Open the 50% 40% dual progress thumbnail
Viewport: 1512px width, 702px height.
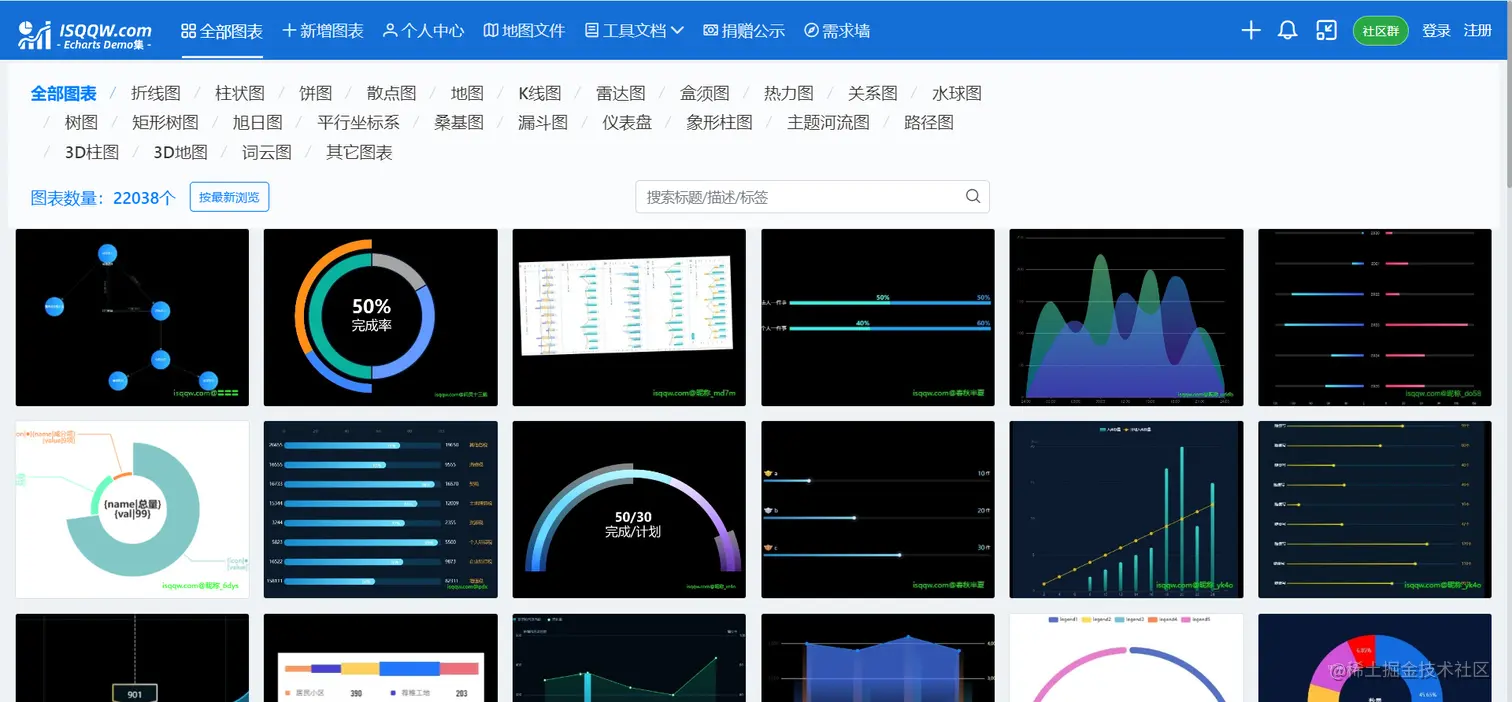878,318
